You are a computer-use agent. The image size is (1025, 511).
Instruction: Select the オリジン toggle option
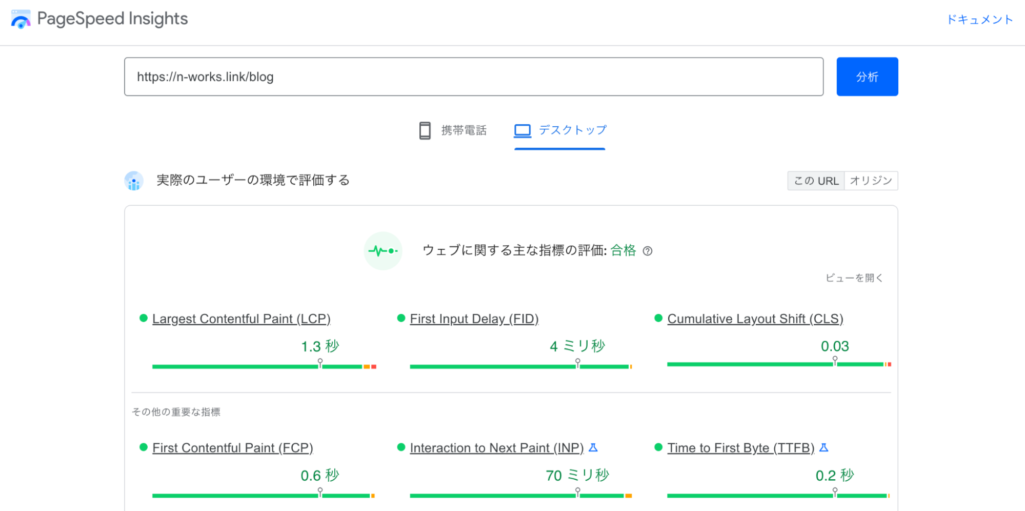871,181
